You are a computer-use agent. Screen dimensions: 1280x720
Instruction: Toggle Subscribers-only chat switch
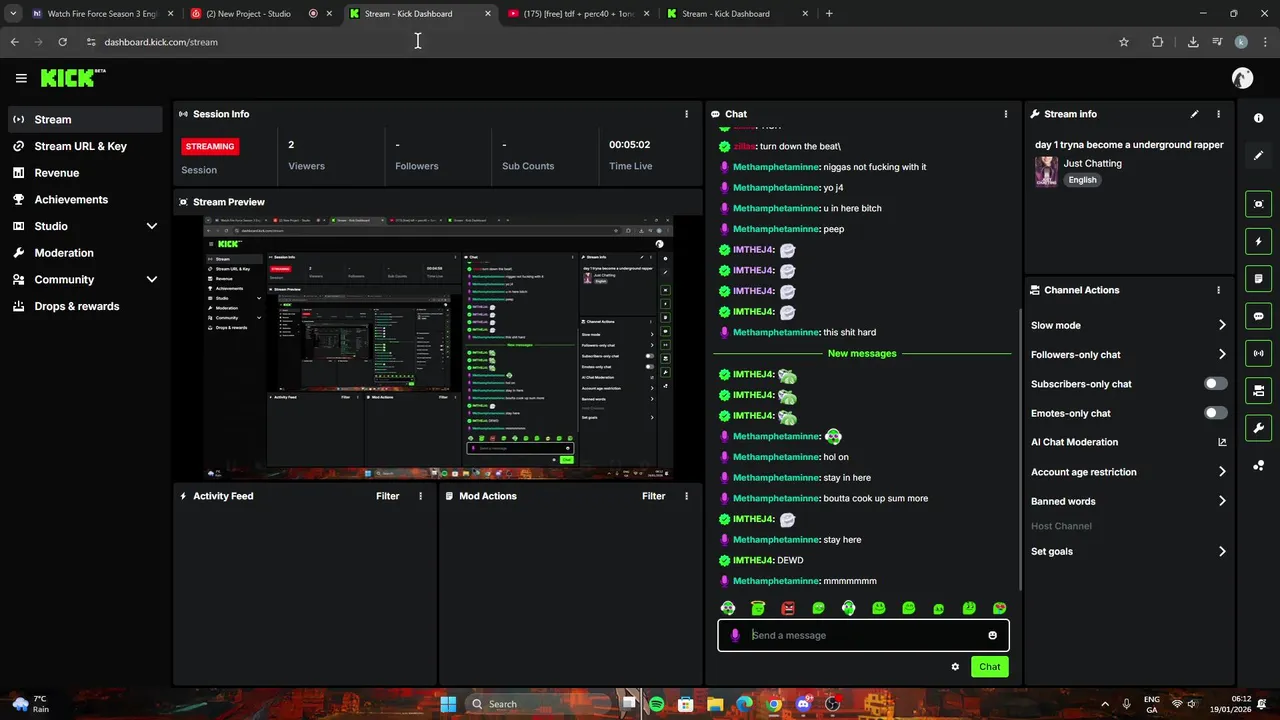[x=1215, y=384]
